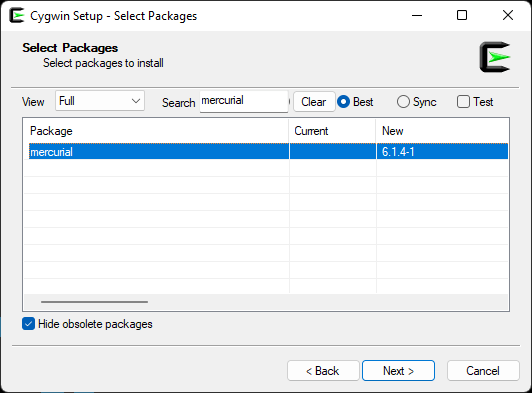Screen dimensions: 532x393
Task: Close the Cygwin Setup window
Action: pos(508,16)
